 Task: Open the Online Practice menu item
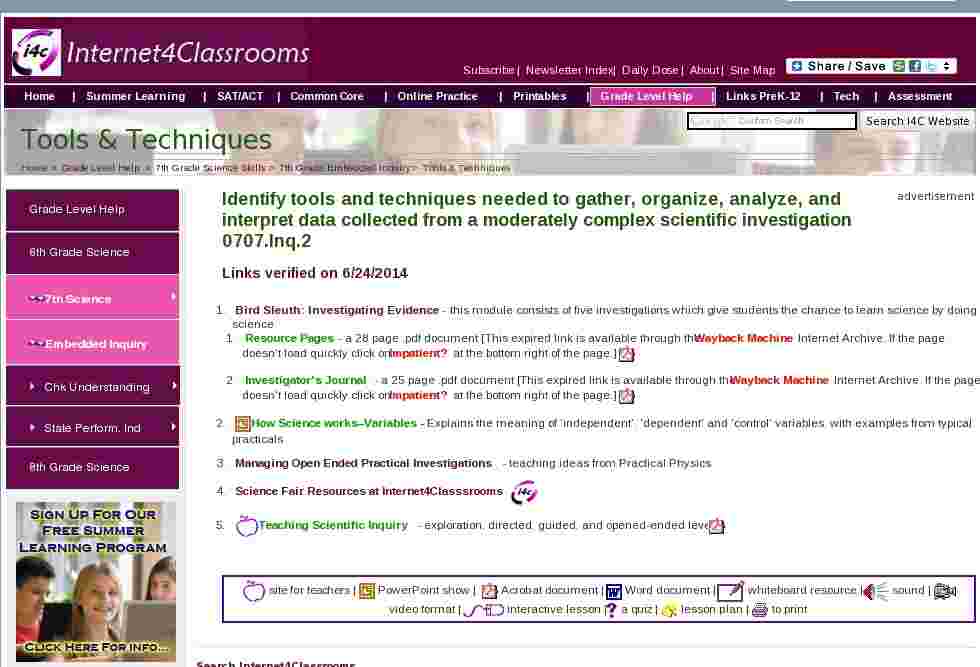438,96
